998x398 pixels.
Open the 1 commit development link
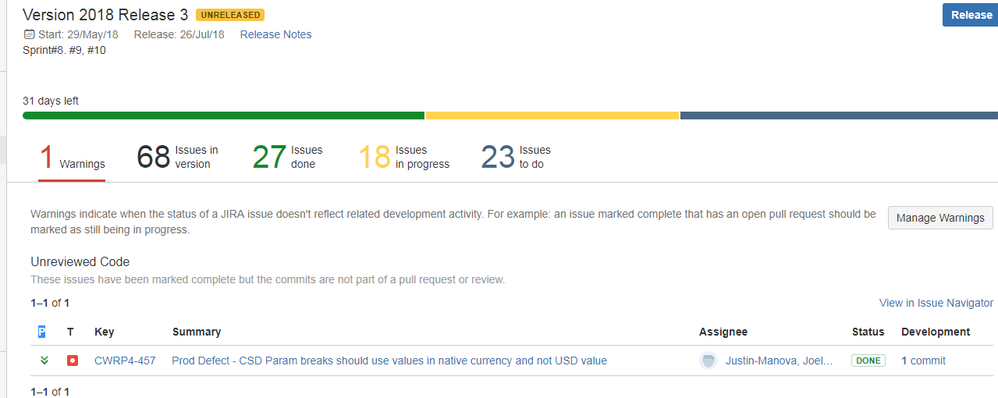tap(924, 360)
